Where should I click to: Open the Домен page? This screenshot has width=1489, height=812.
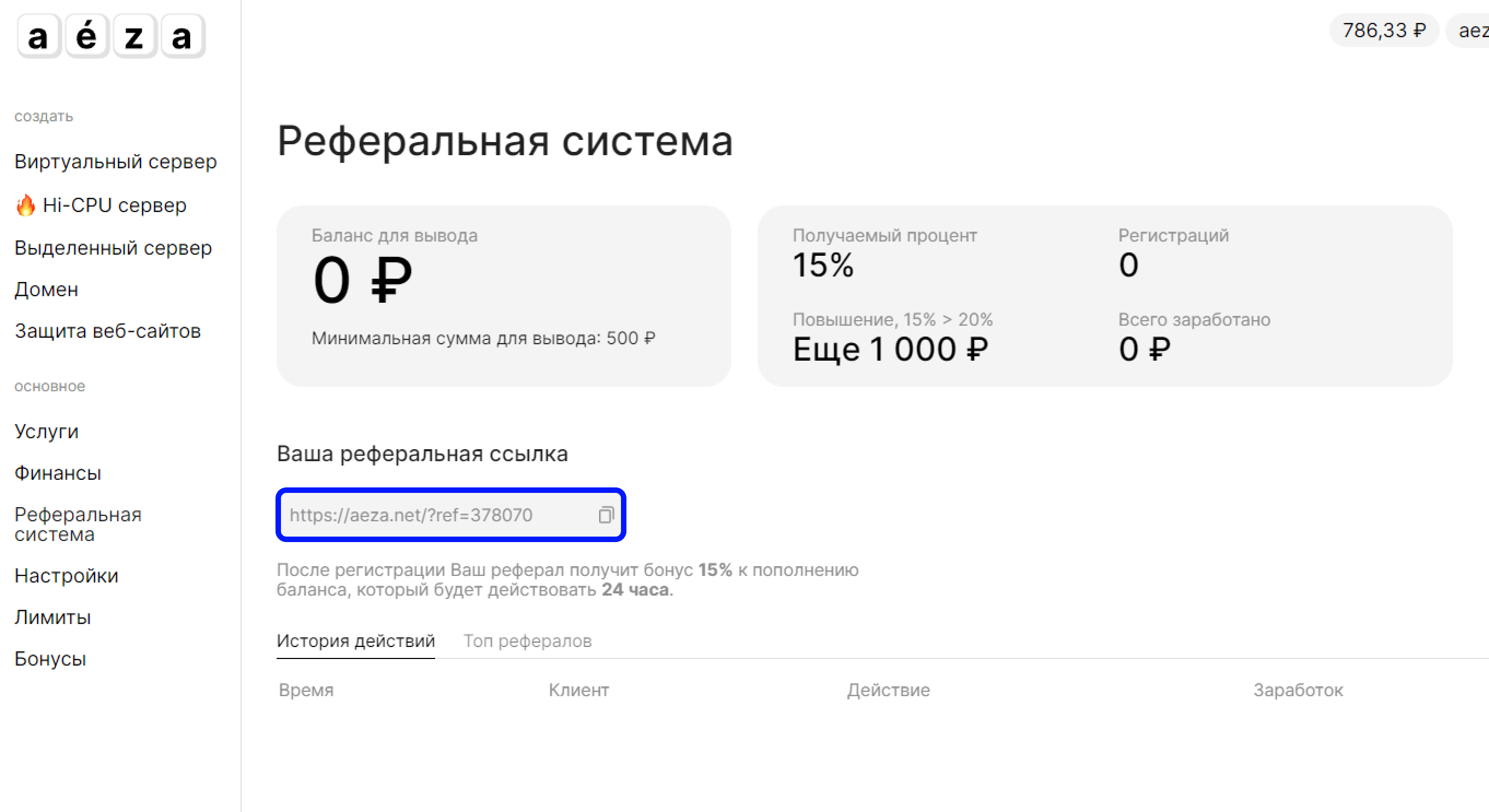pyautogui.click(x=46, y=289)
